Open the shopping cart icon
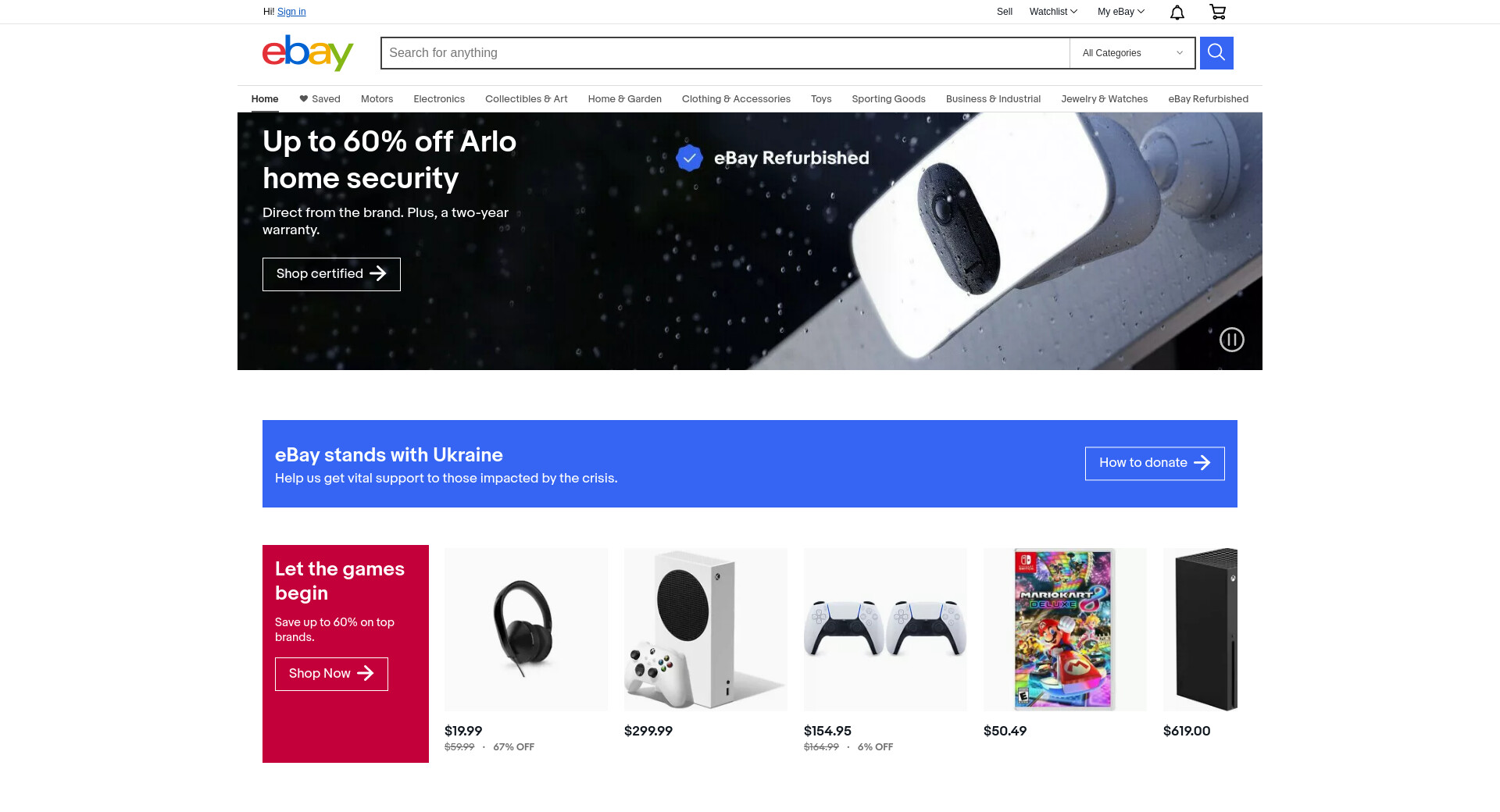The height and width of the screenshot is (812, 1500). click(x=1217, y=12)
